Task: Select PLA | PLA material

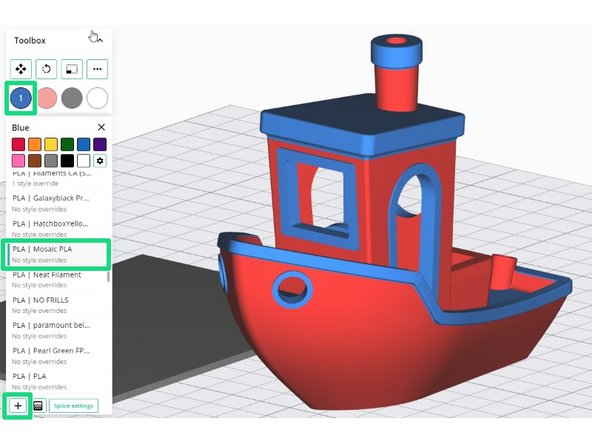Action: pyautogui.click(x=57, y=381)
